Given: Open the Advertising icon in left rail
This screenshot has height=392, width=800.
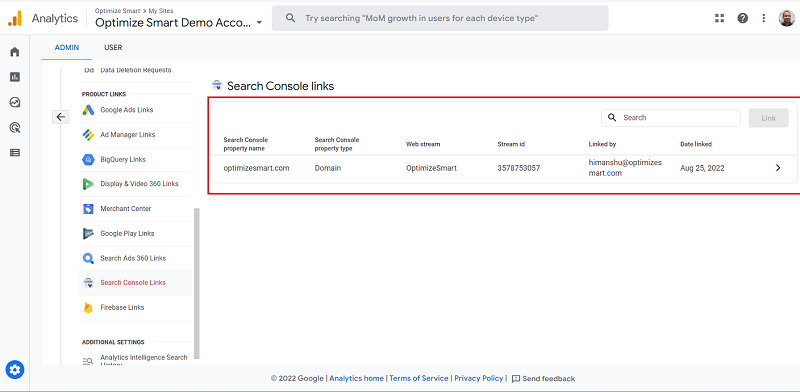Looking at the screenshot, I should [x=15, y=127].
